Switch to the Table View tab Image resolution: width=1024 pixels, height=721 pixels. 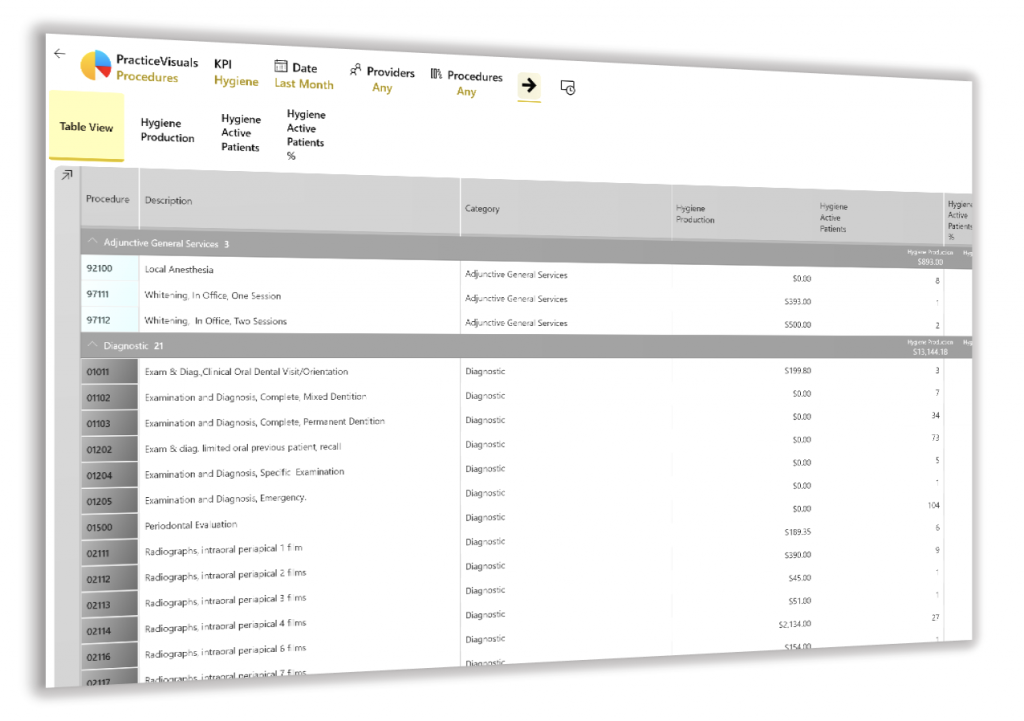coord(86,127)
